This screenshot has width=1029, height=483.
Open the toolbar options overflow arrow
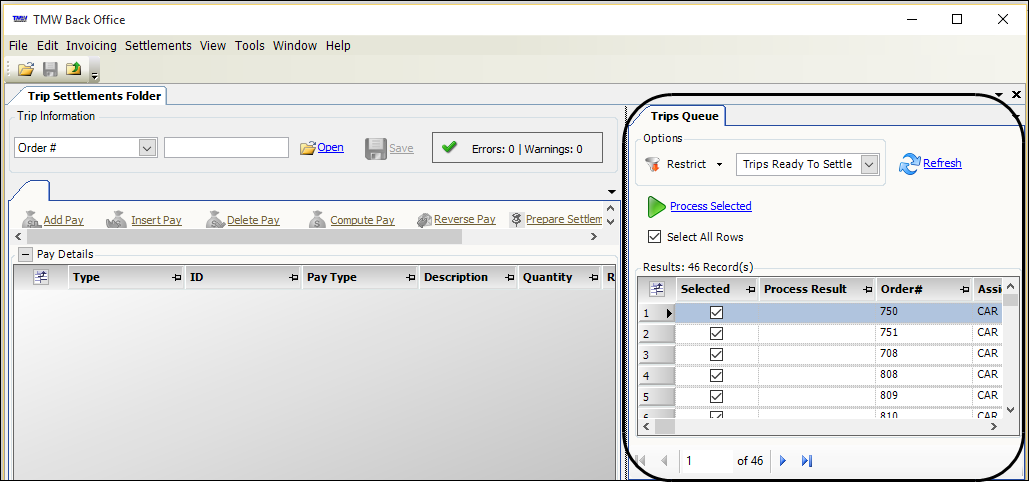[94, 75]
